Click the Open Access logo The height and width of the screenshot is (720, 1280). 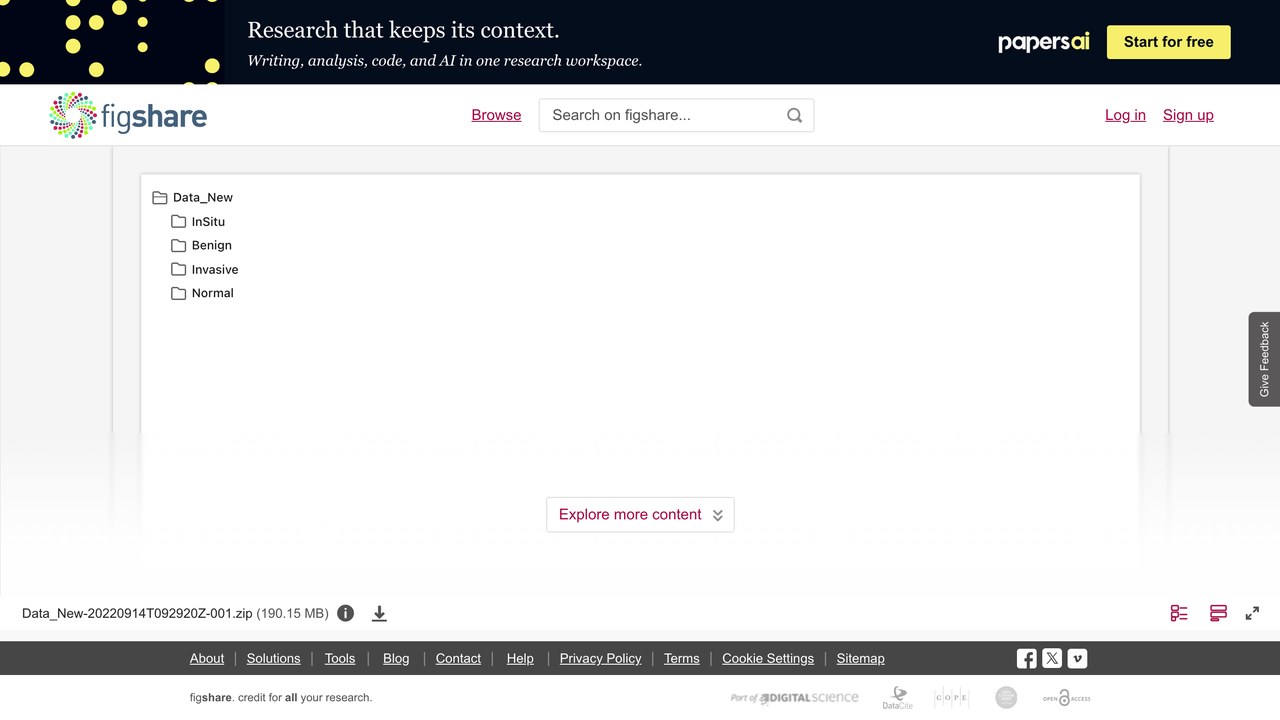click(1066, 698)
